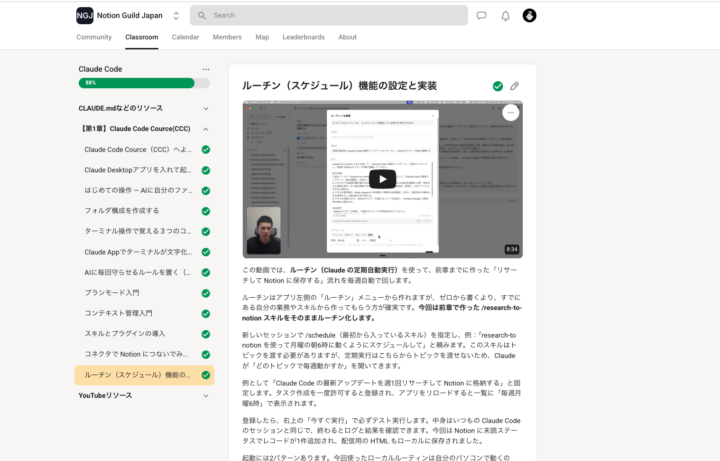Viewport: 720px width, 461px height.
Task: Open the video options three-dot button
Action: (x=511, y=112)
